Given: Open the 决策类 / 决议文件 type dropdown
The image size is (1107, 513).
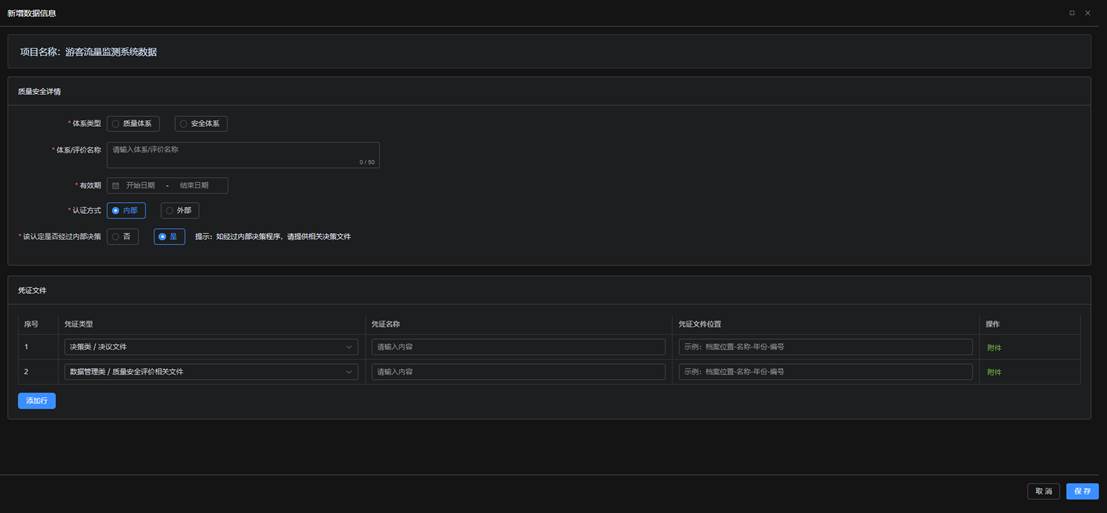Looking at the screenshot, I should pyautogui.click(x=210, y=347).
